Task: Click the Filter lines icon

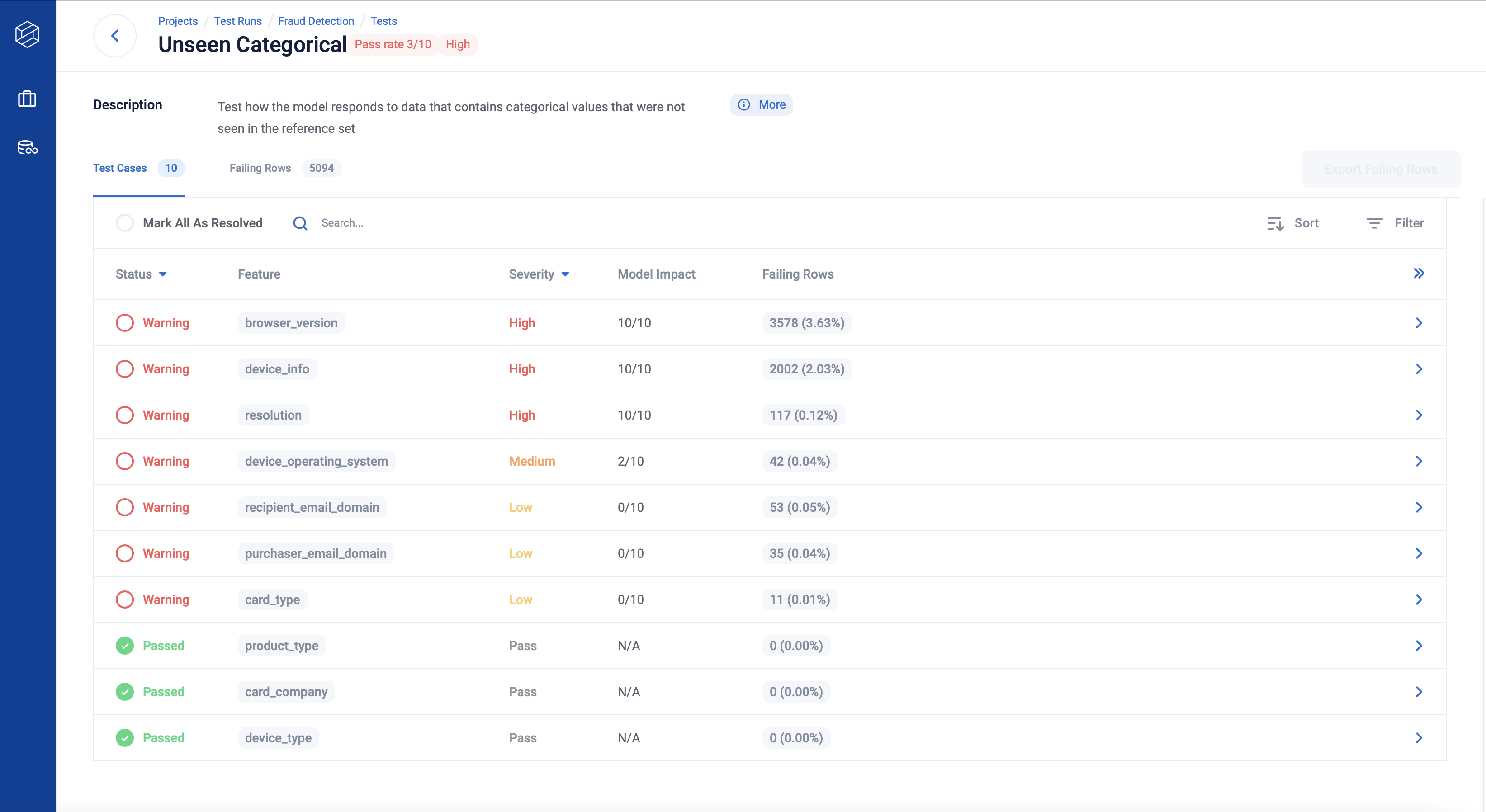Action: pos(1375,223)
